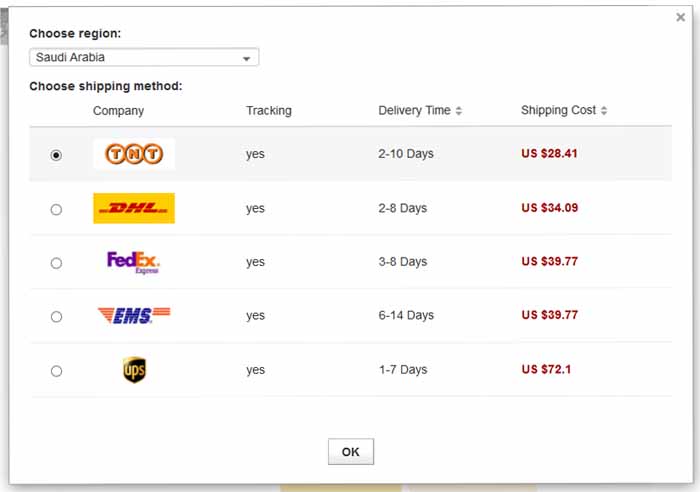Click the 2-8 Days DHL delivery time

[x=402, y=208]
